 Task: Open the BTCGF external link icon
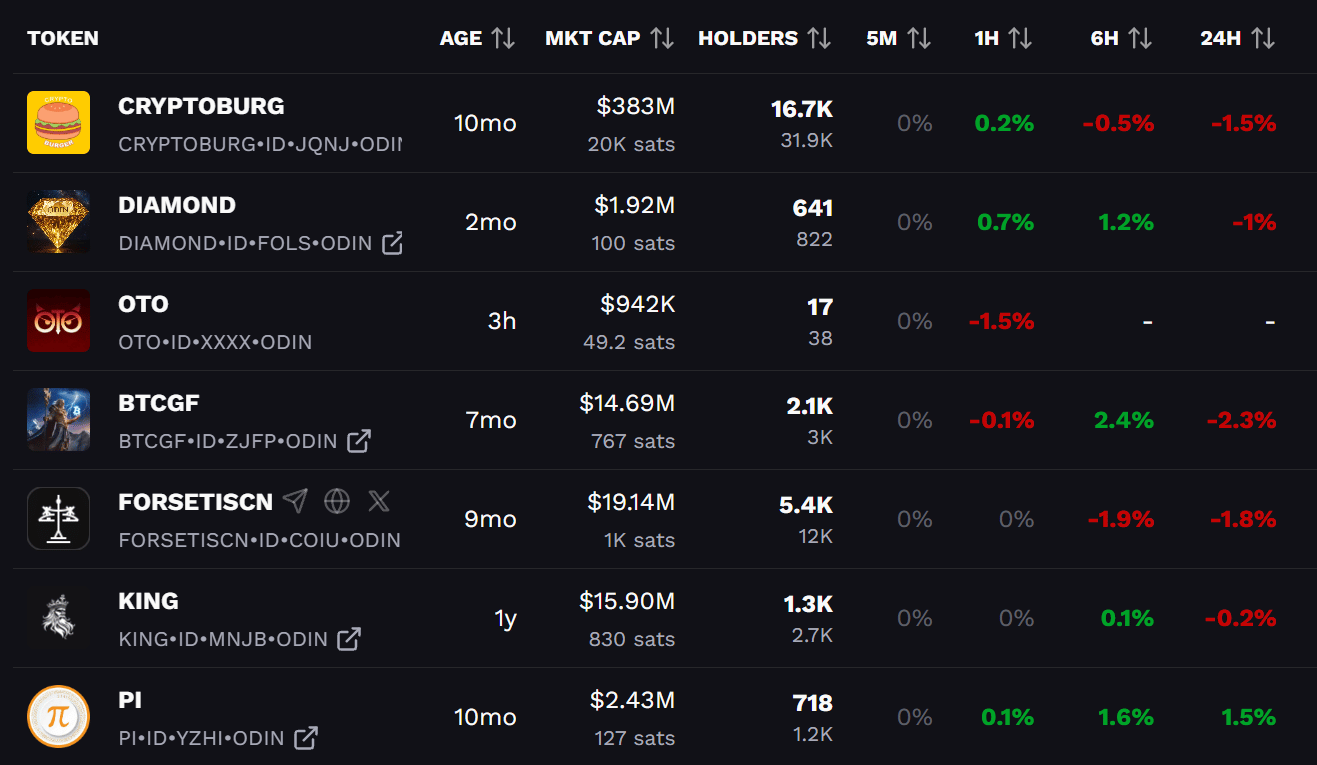[358, 441]
